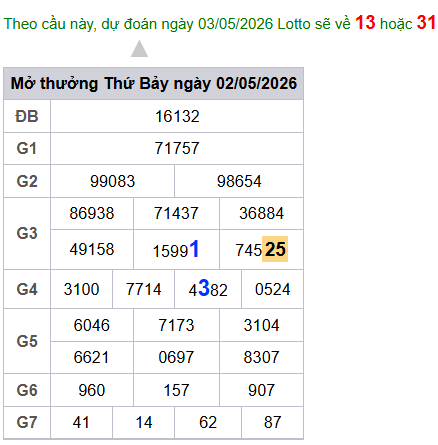The width and height of the screenshot is (438, 445).
Task: Click the G5 result 7173
Action: (x=176, y=325)
